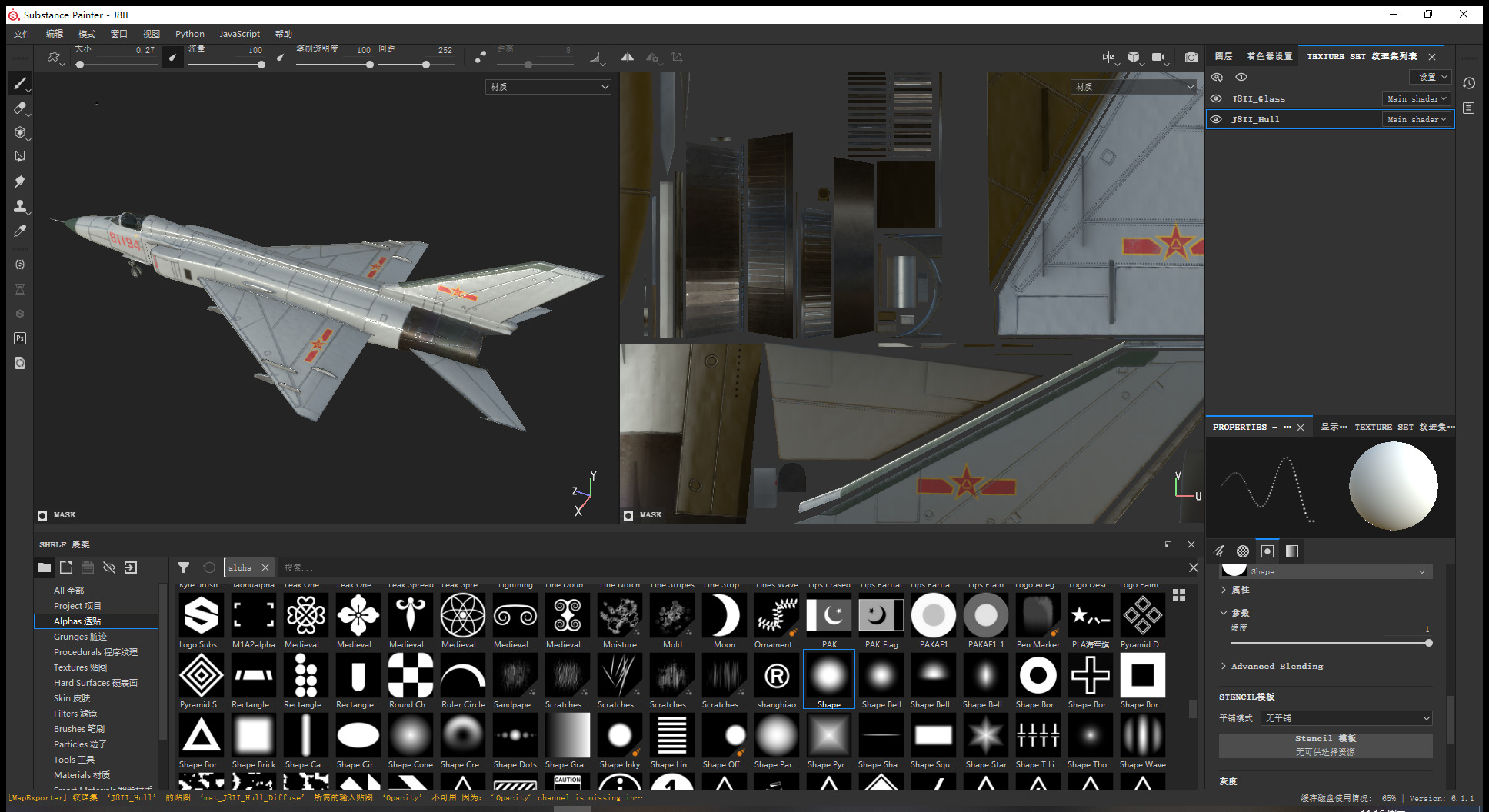Viewport: 1489px width, 812px height.
Task: Select the Smudge tool
Action: click(x=20, y=181)
